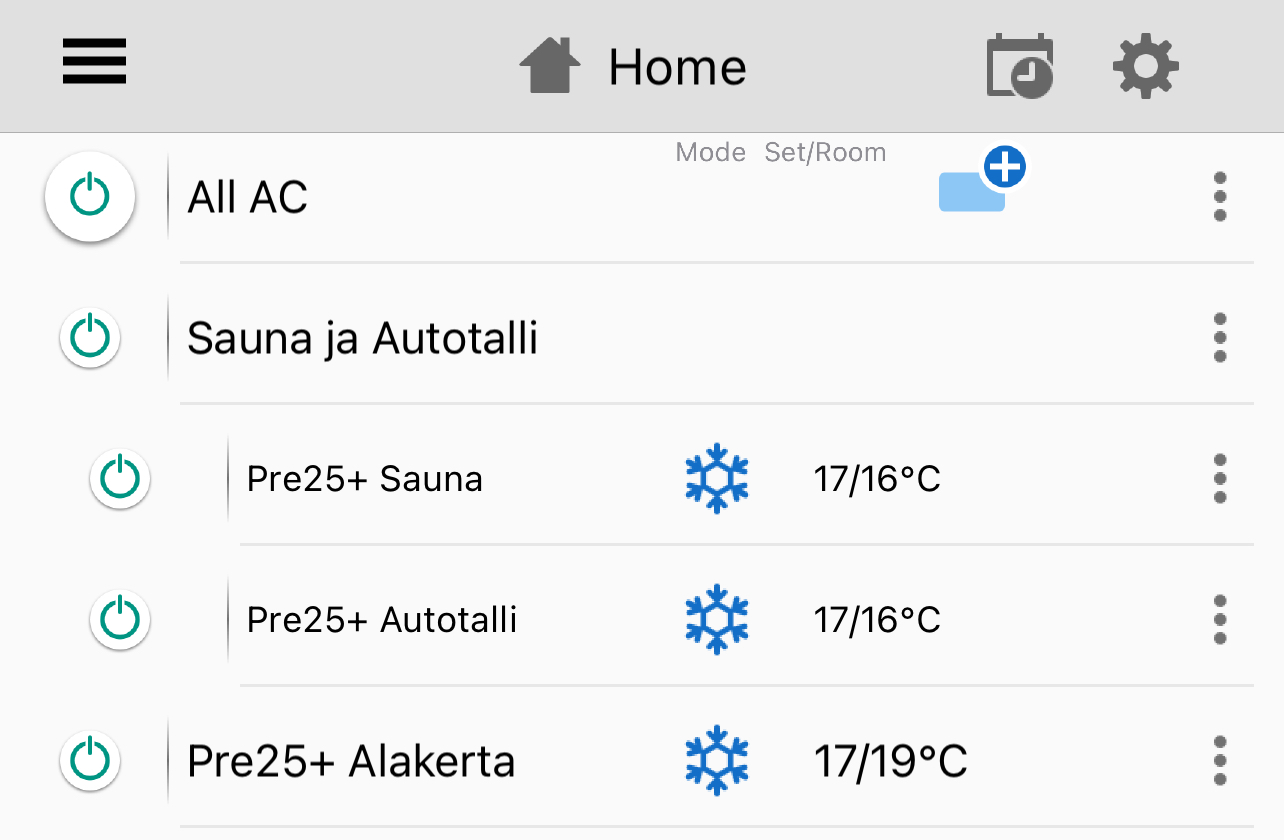Open the three-dot menu for Sauna ja Autotalli
This screenshot has width=1284, height=840.
point(1219,338)
